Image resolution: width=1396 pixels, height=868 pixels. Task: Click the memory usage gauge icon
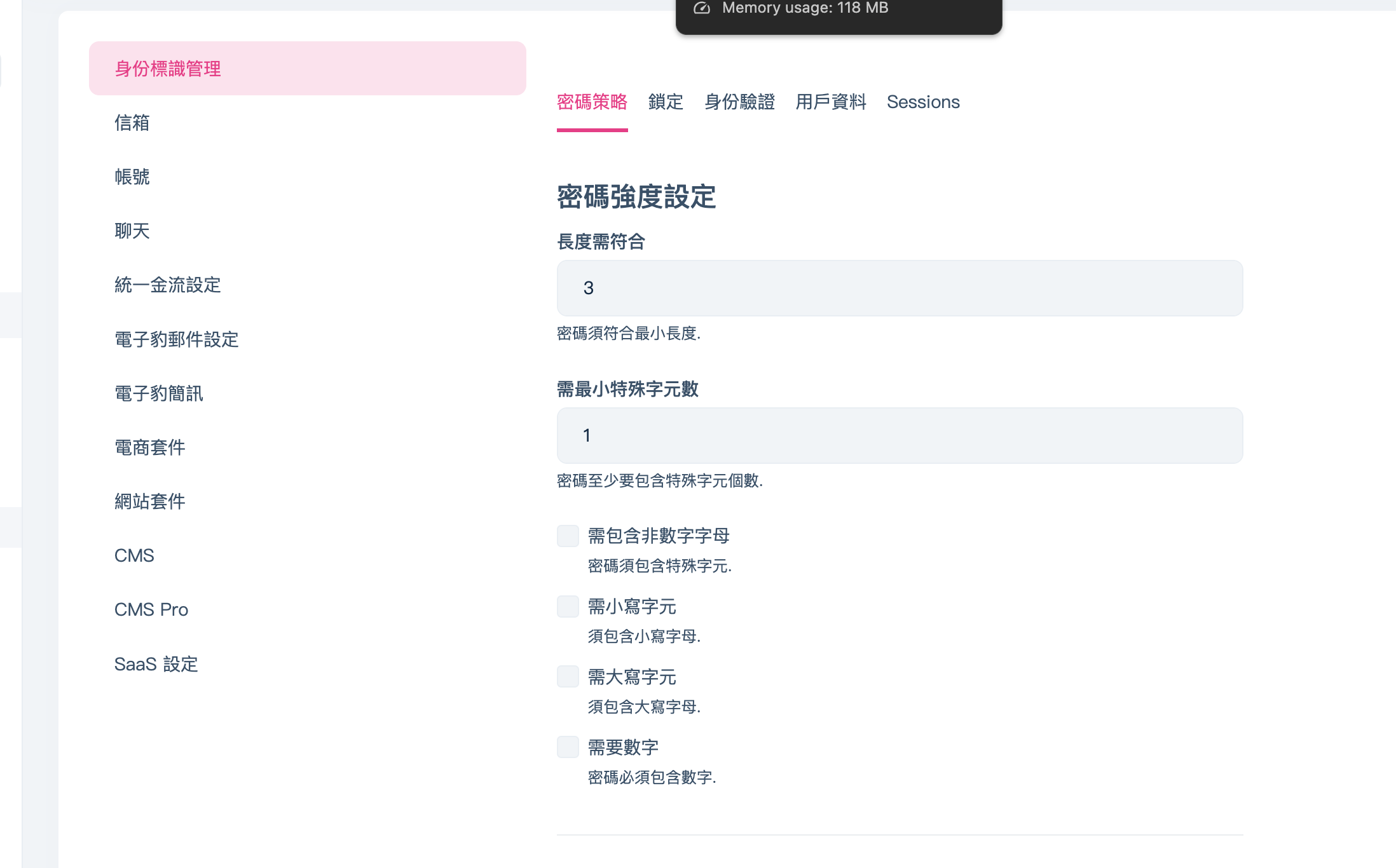[x=701, y=8]
